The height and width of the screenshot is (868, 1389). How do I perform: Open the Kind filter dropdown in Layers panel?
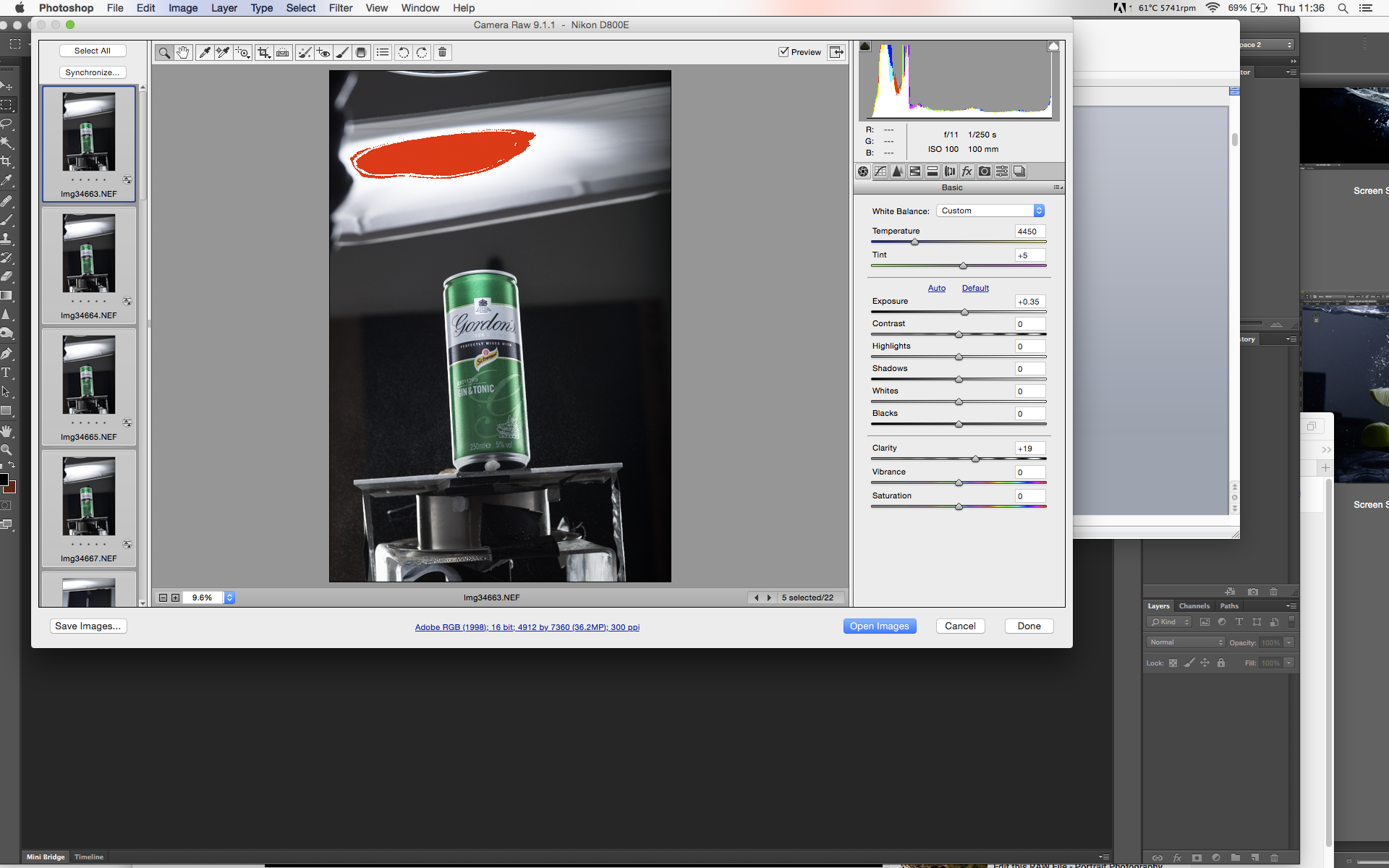[x=1169, y=622]
